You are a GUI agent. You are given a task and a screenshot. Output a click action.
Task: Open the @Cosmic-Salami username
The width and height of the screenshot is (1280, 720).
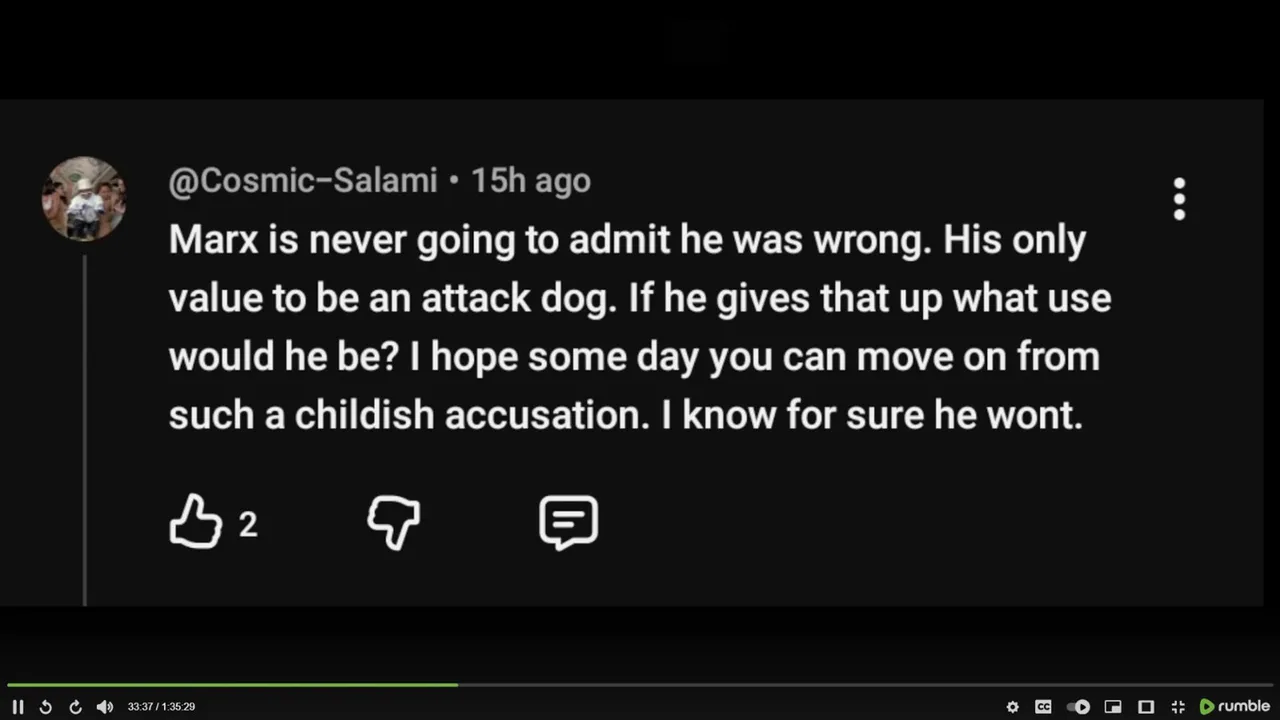[303, 181]
